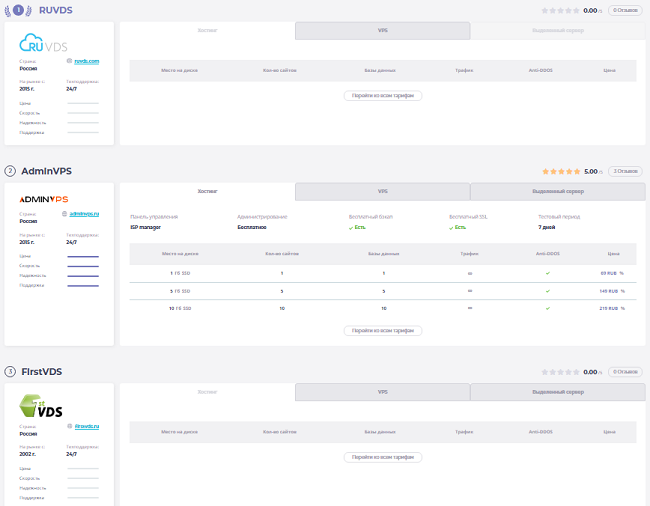This screenshot has width=650, height=506.
Task: Select the Хостинг tab for AdminVPS
Action: click(x=207, y=191)
